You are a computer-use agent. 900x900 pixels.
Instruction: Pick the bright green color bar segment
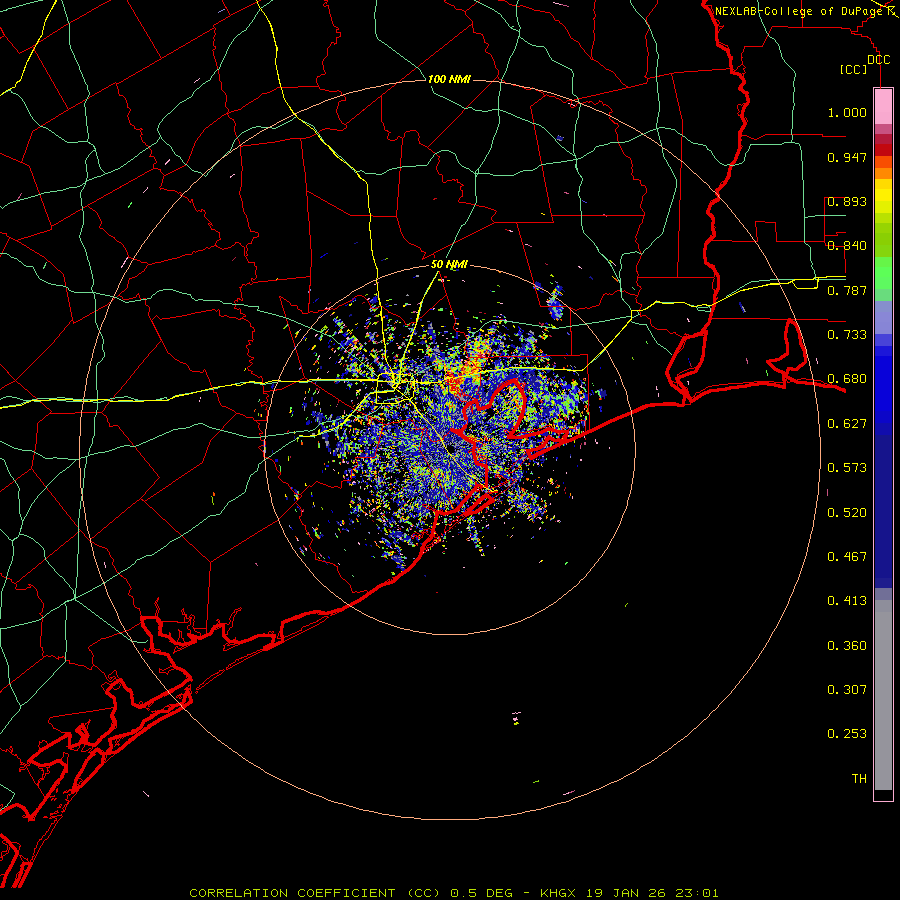[x=883, y=273]
